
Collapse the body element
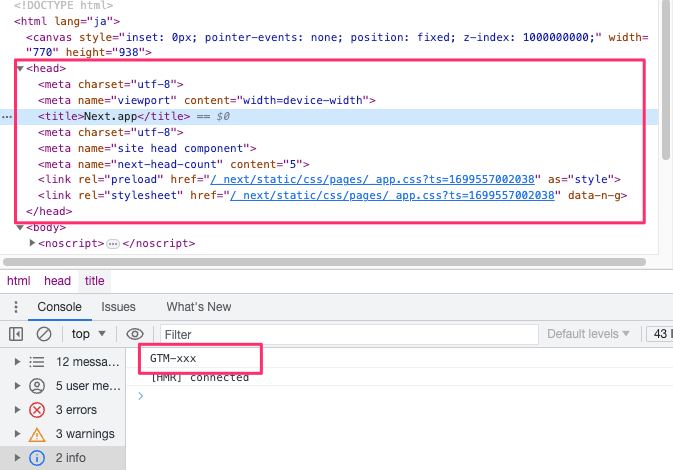click(x=20, y=227)
